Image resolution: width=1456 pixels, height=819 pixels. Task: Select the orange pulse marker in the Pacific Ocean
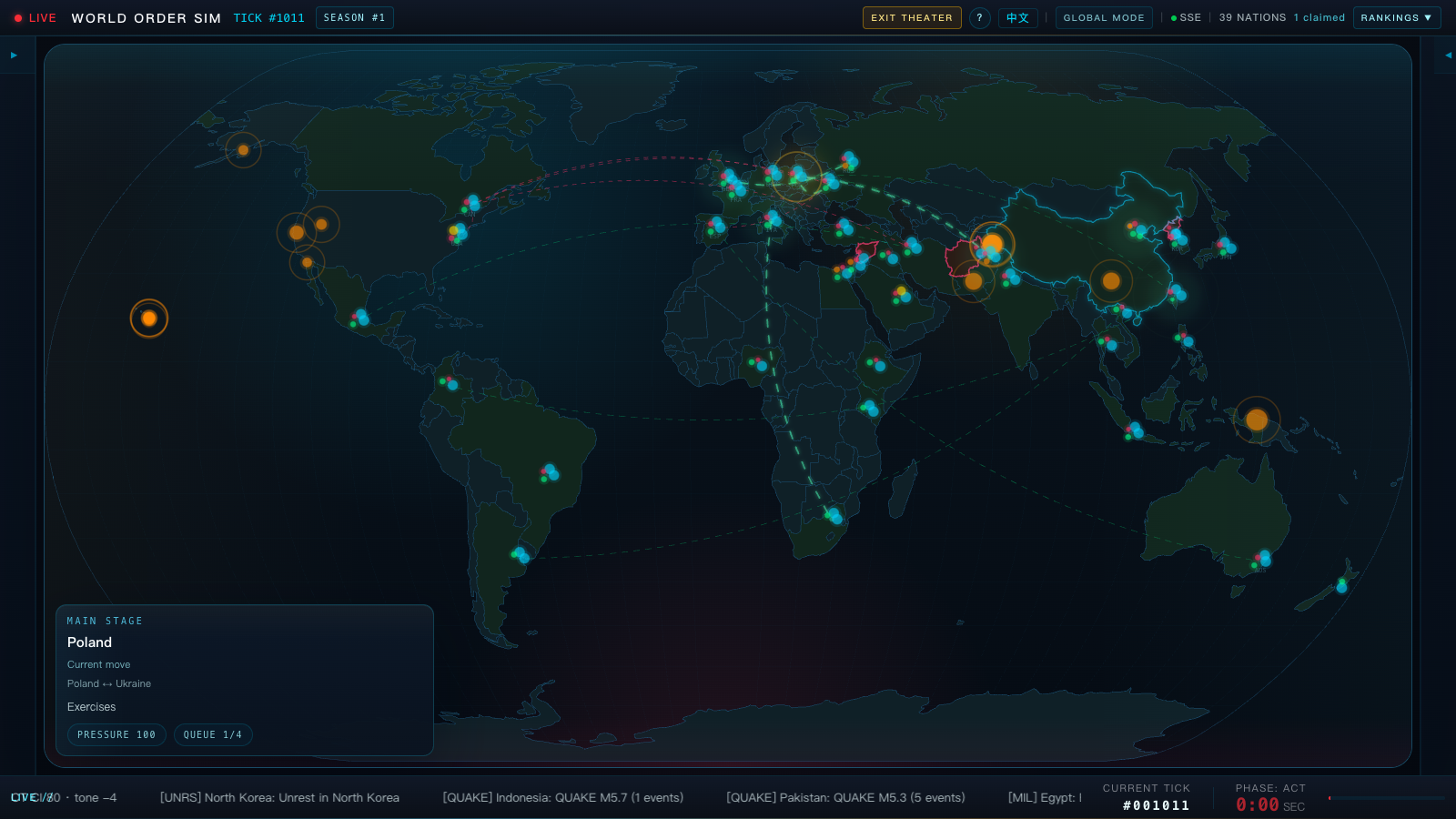click(x=148, y=318)
